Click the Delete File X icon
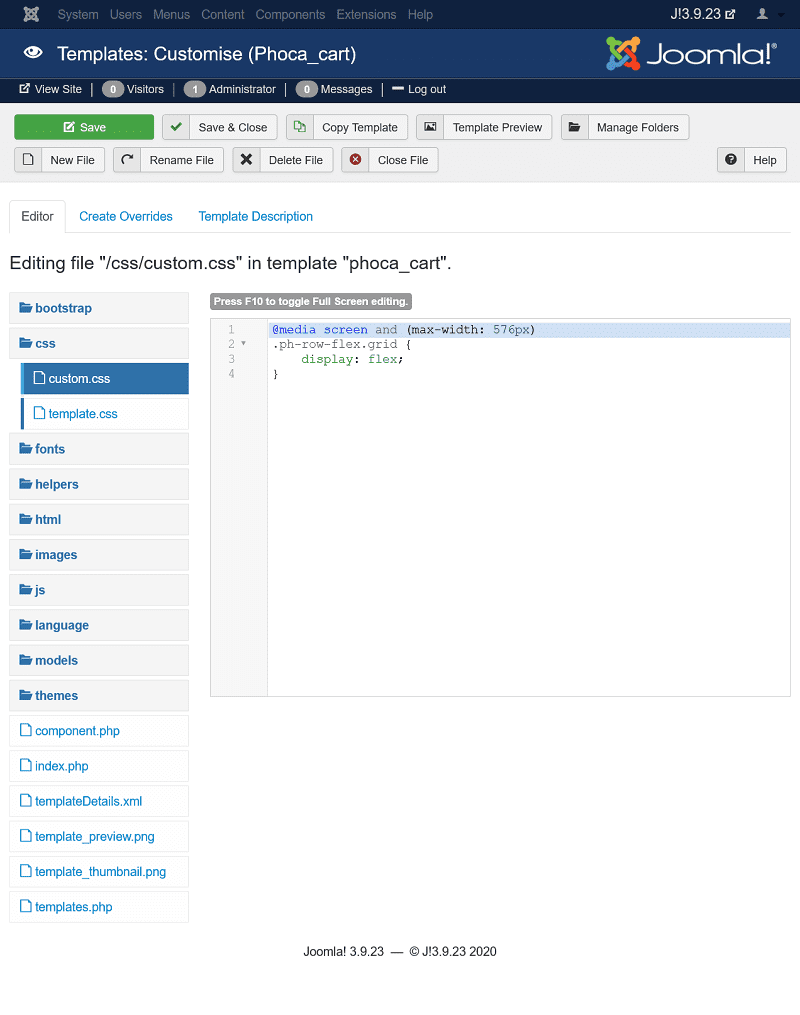Screen dimensions: 800x1015 tap(247, 160)
